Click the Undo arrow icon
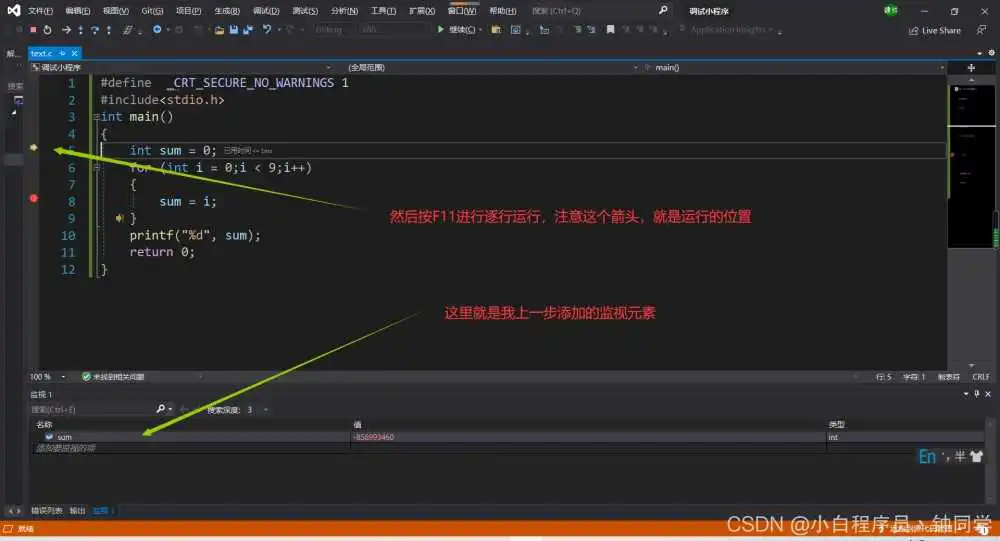This screenshot has width=1000, height=541. coord(267,30)
